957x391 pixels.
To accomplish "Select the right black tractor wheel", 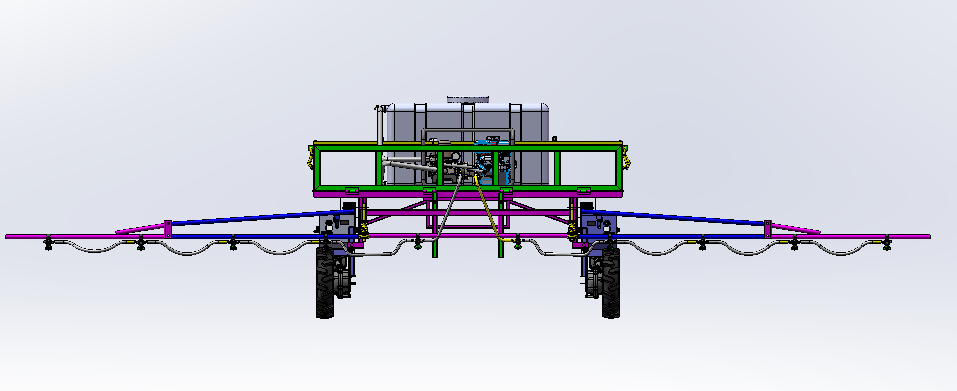I will coord(610,282).
